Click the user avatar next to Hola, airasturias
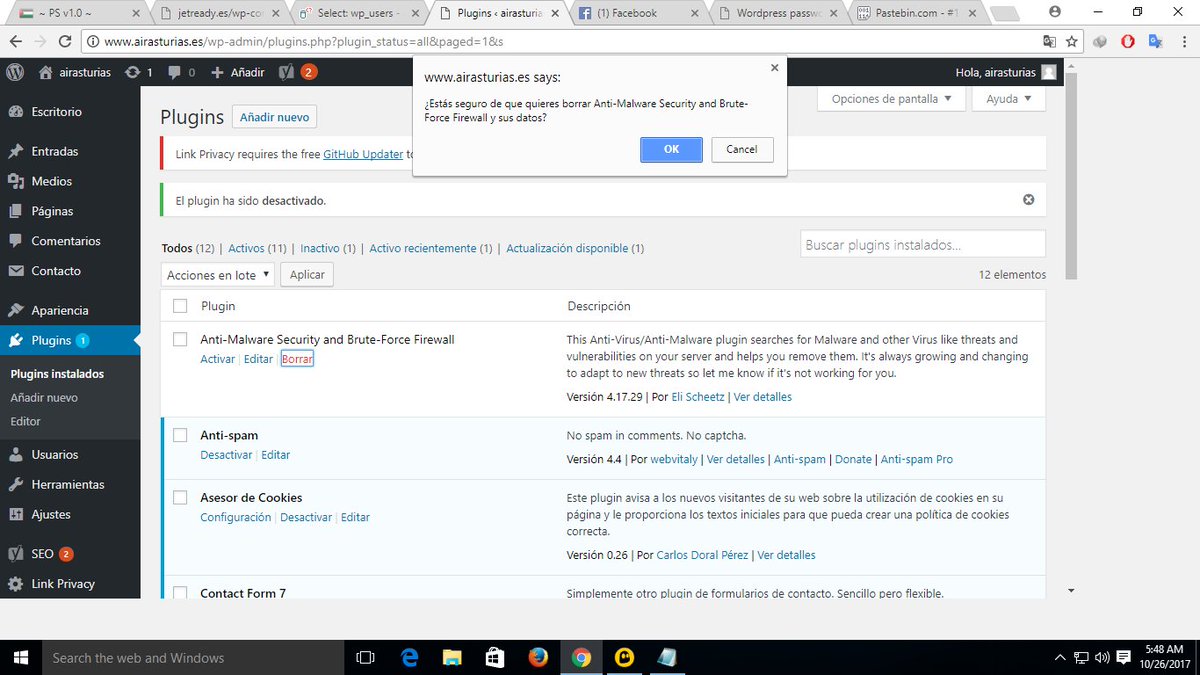Viewport: 1200px width, 675px height. (x=1048, y=72)
